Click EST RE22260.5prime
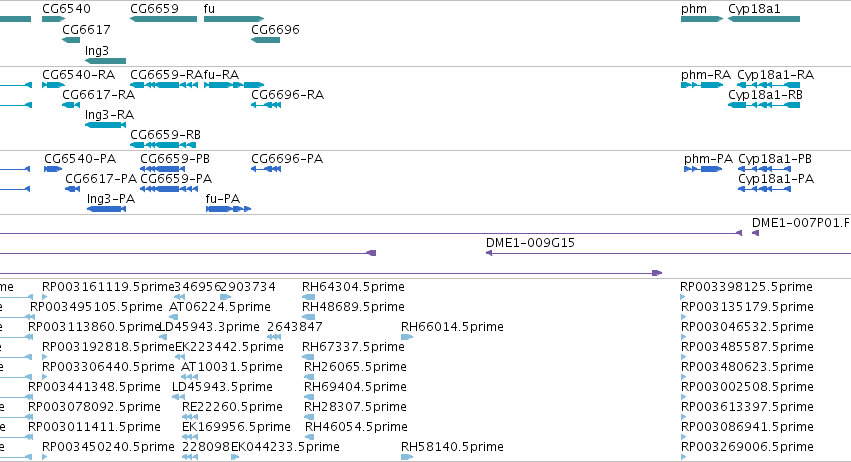The height and width of the screenshot is (462, 851). coord(232,407)
